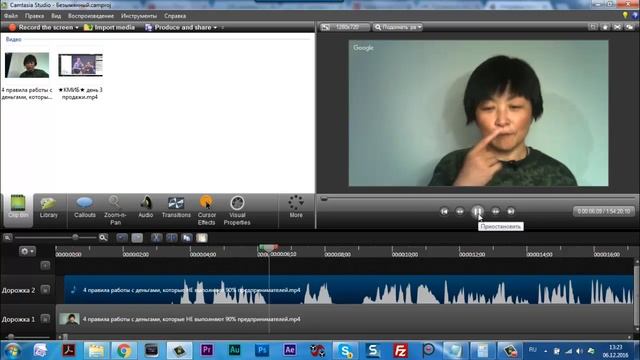Open the Инструменты menu
The width and height of the screenshot is (640, 360).
[139, 16]
